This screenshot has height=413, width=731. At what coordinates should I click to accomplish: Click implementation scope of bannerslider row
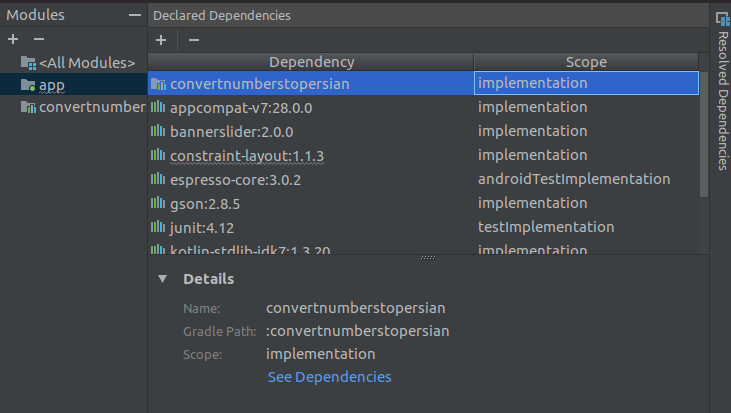(532, 131)
